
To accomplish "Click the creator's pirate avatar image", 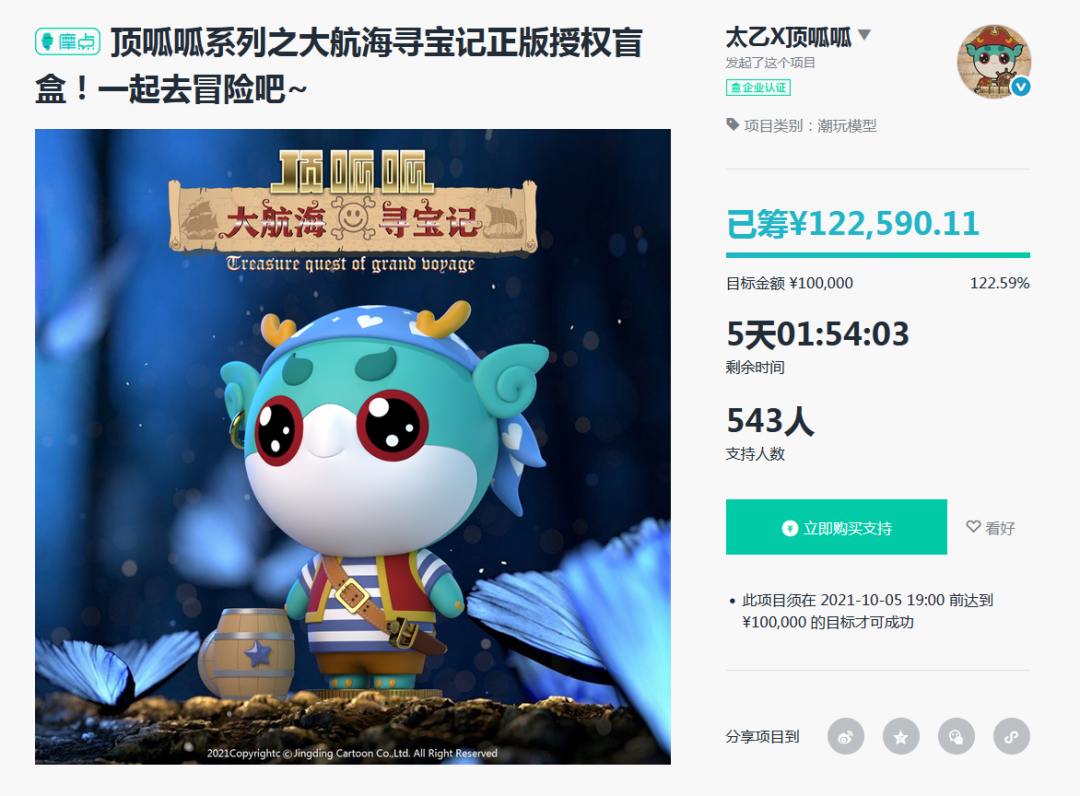I will [994, 61].
